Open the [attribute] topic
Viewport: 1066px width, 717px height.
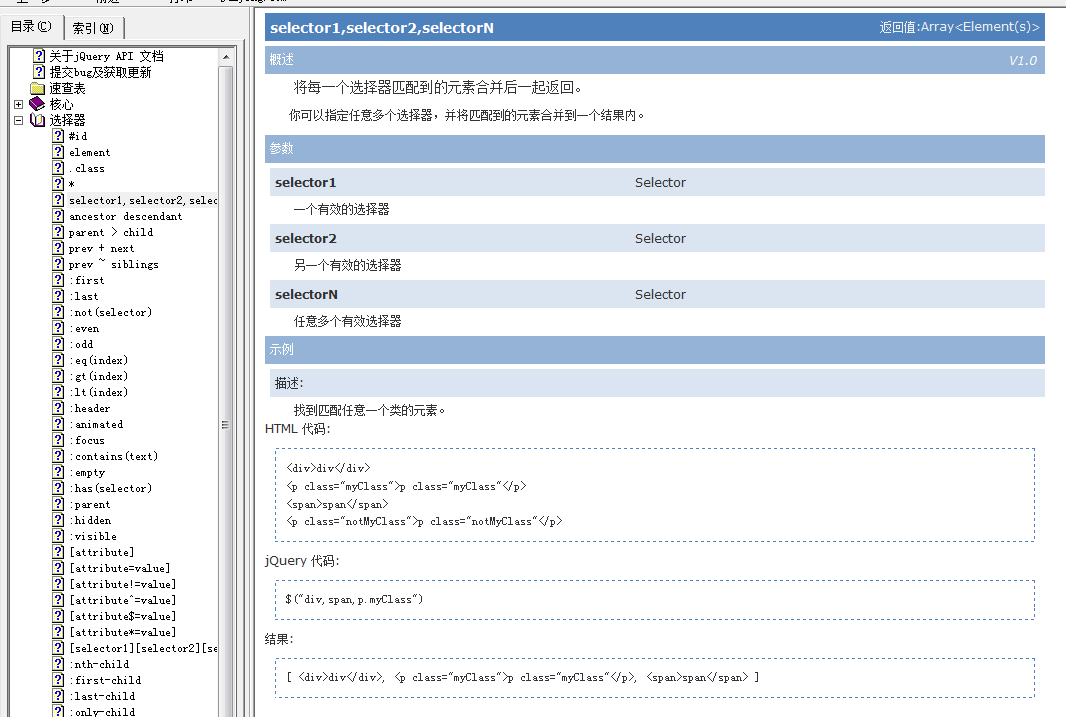102,552
